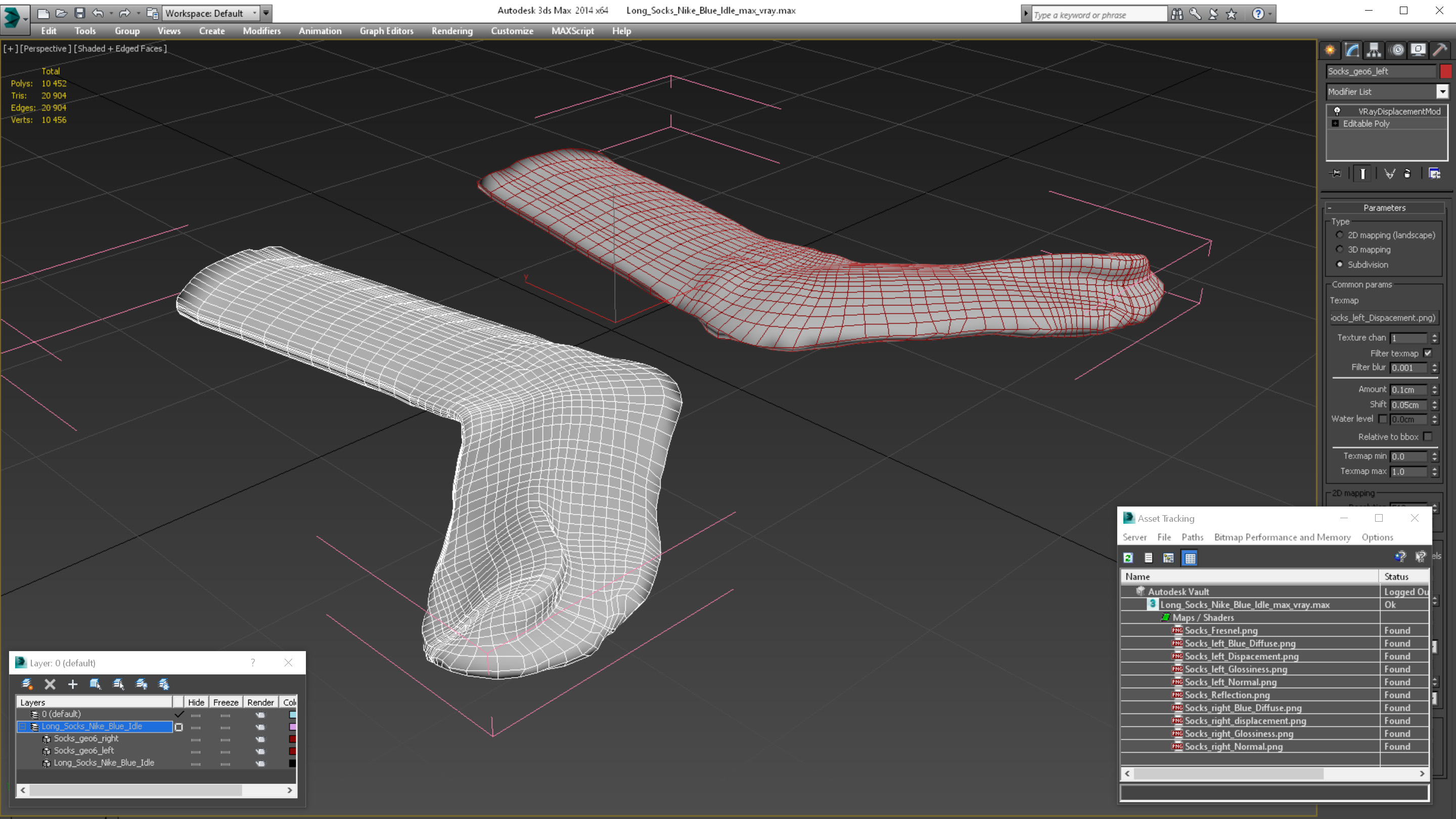This screenshot has height=819, width=1456.
Task: Open the Utilities hammer tab
Action: pyautogui.click(x=1440, y=50)
